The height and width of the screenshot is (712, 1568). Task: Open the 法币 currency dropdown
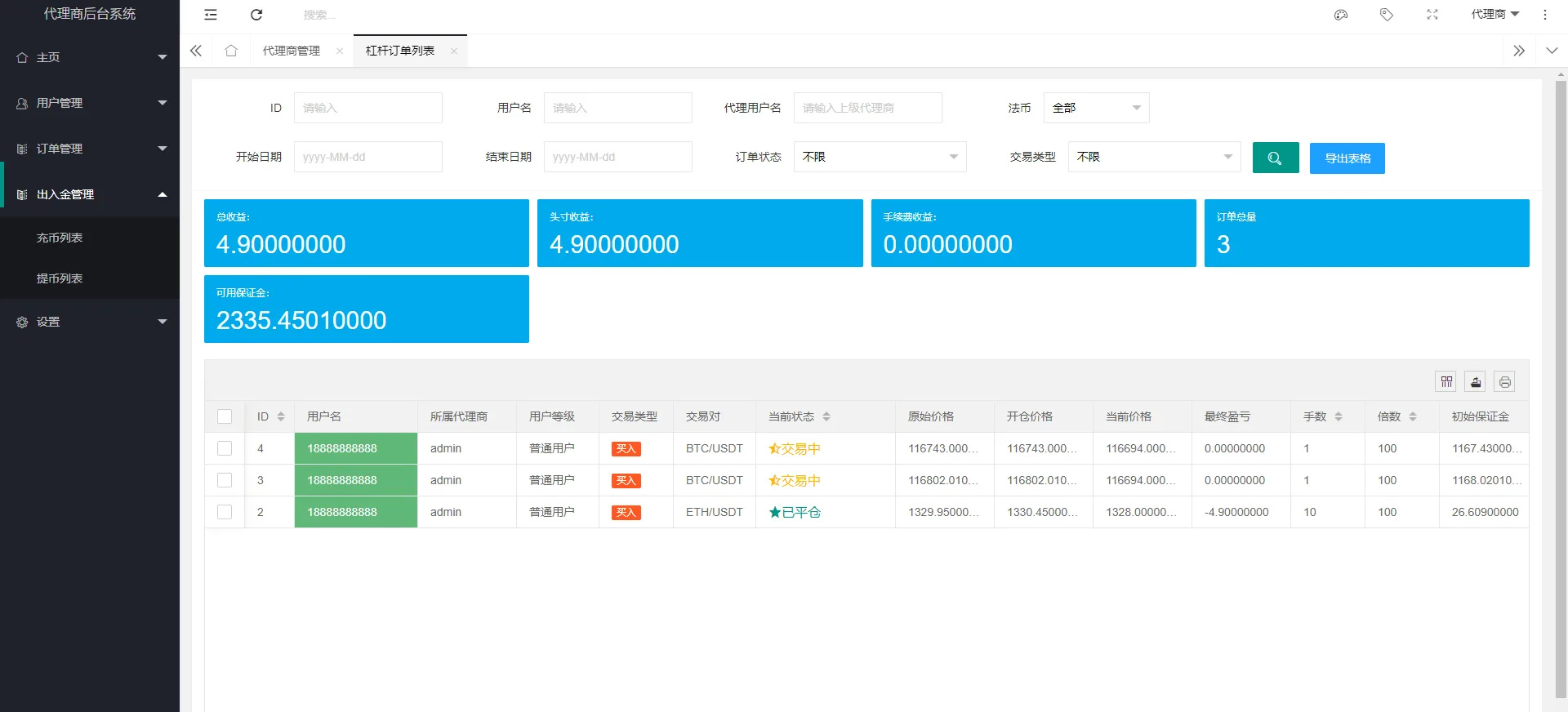tap(1096, 108)
